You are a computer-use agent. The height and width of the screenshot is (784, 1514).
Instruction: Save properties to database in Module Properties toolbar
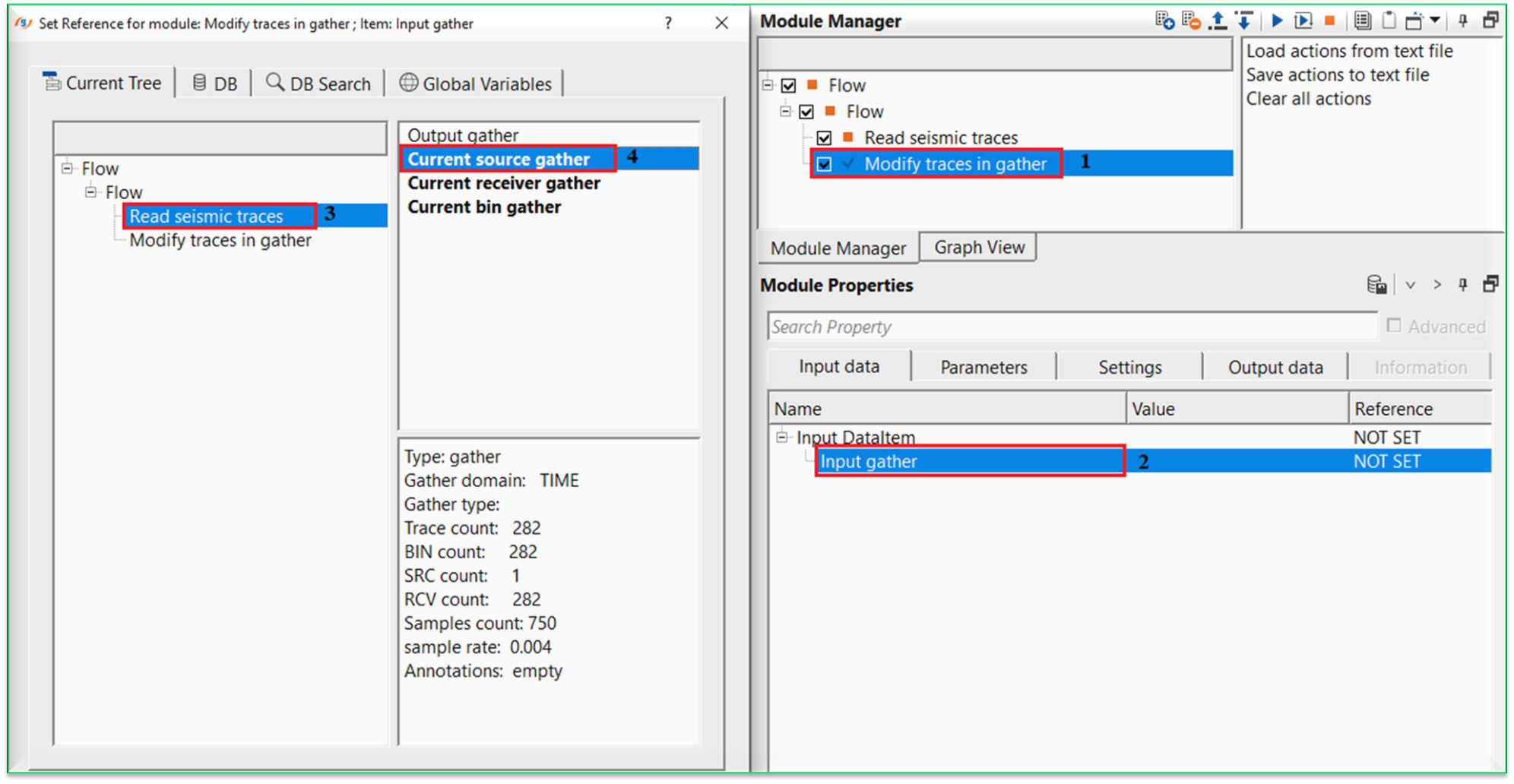click(1376, 284)
